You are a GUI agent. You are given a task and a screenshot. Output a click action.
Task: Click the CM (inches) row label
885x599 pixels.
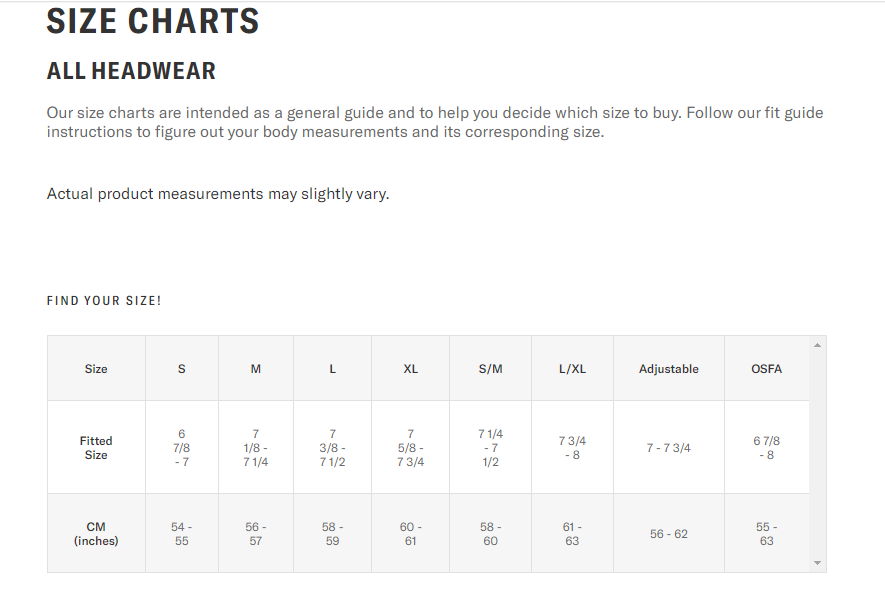click(x=96, y=534)
